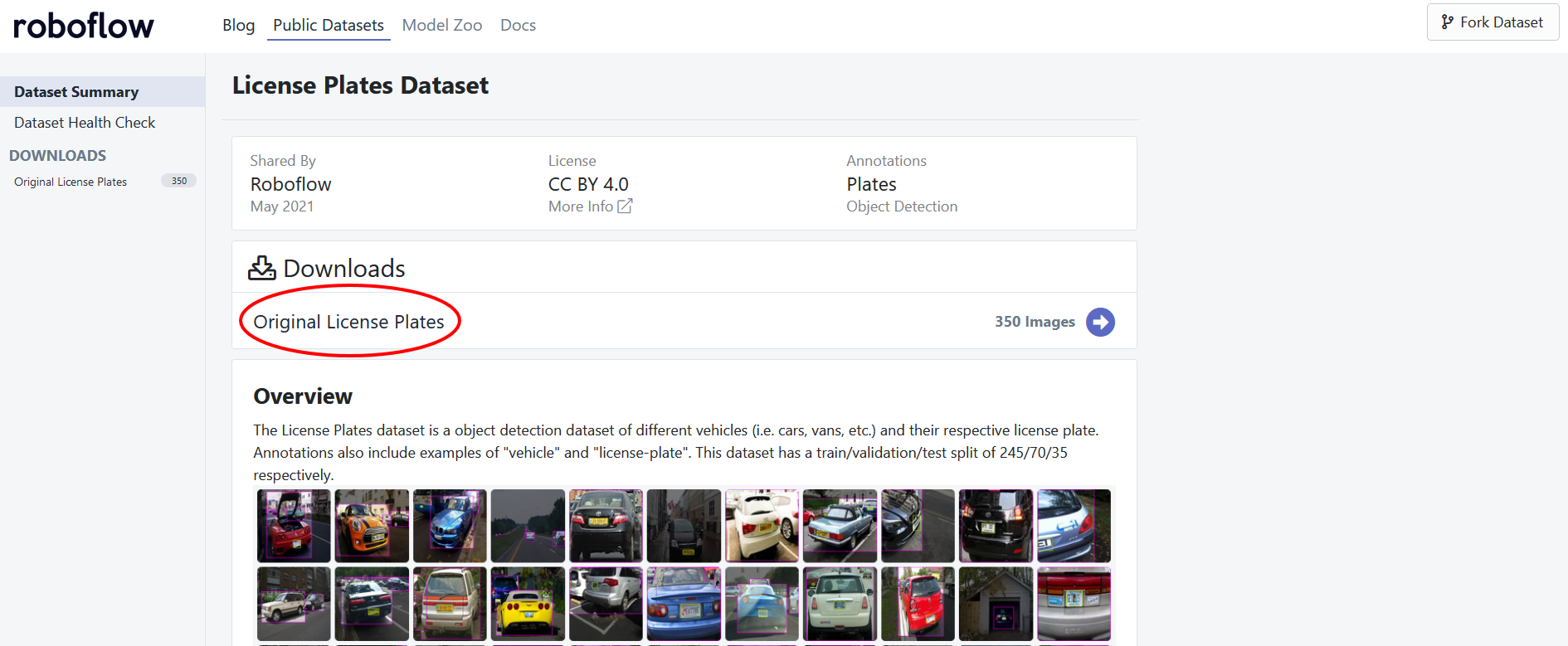
Task: Open the blue BMW thumbnail in first row
Action: [450, 526]
